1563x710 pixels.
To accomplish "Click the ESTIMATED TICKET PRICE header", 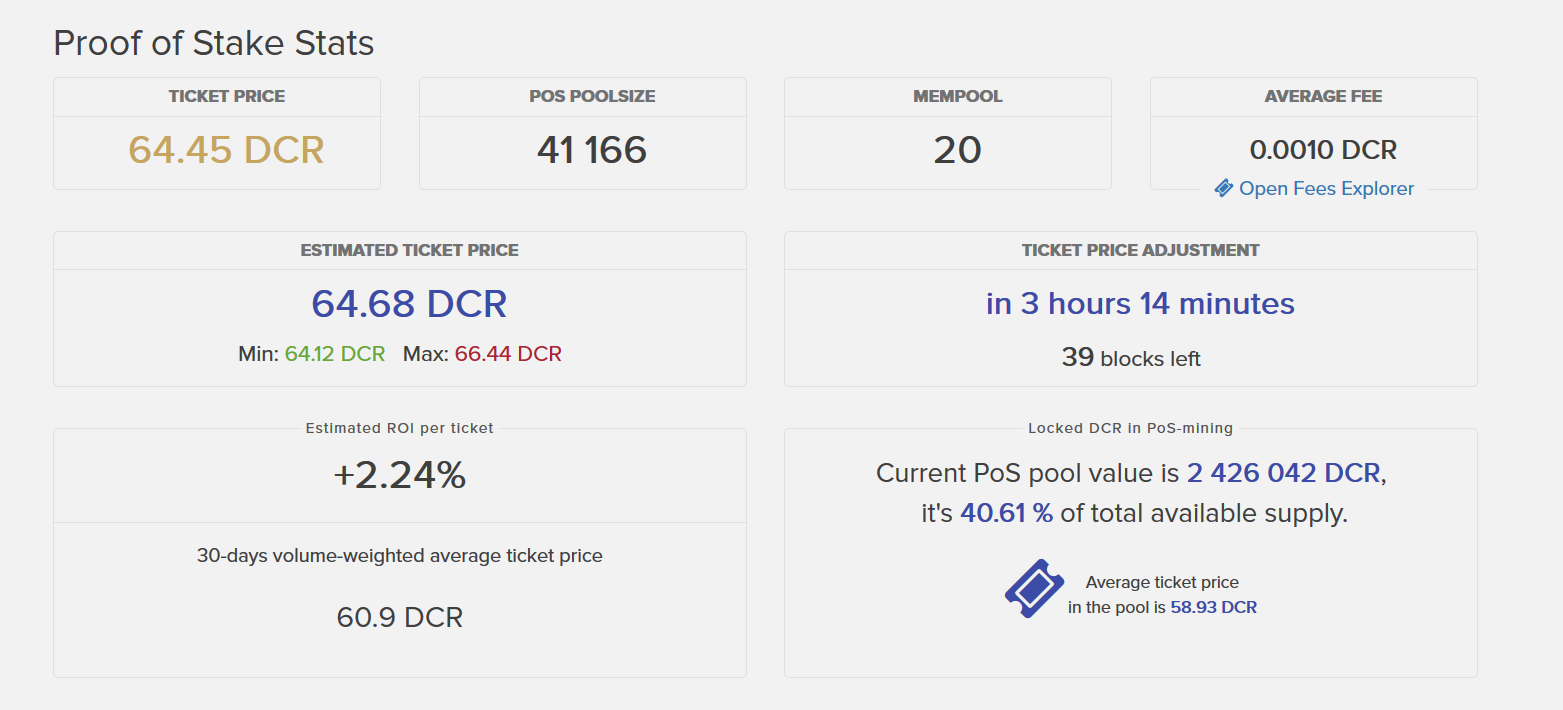I will coord(410,250).
